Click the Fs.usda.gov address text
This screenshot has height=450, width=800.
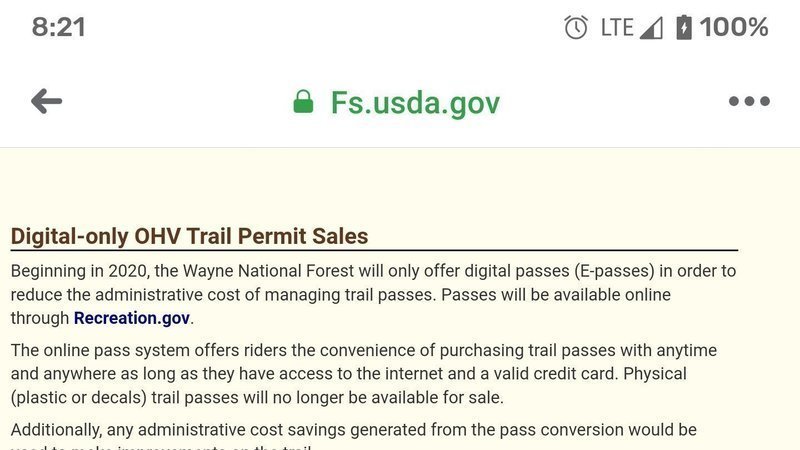tap(415, 102)
